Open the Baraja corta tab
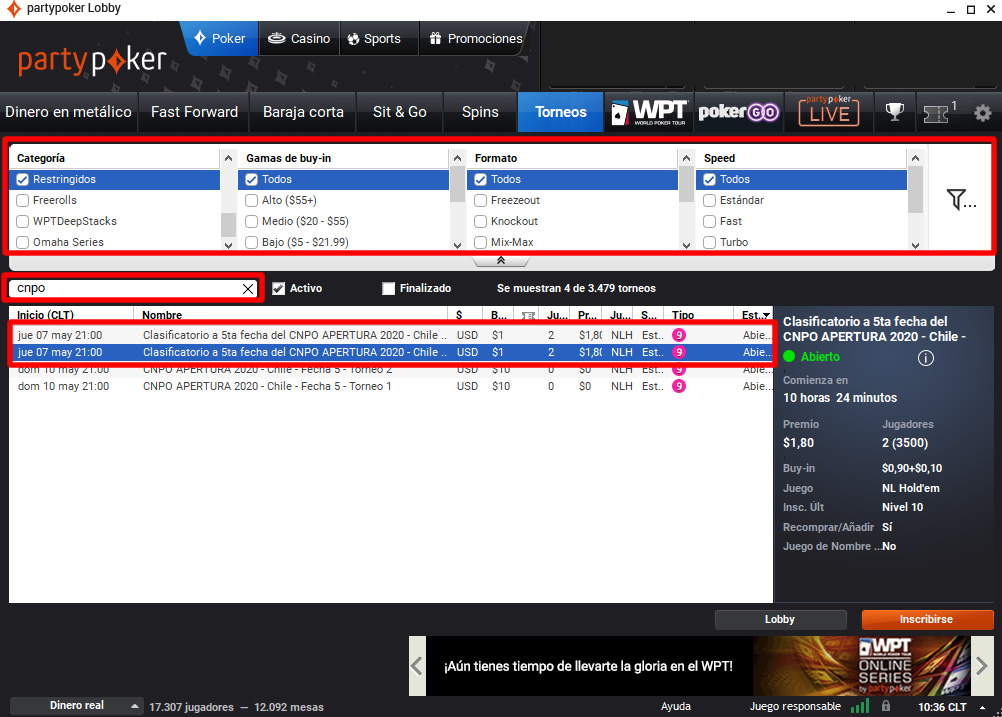 (304, 112)
